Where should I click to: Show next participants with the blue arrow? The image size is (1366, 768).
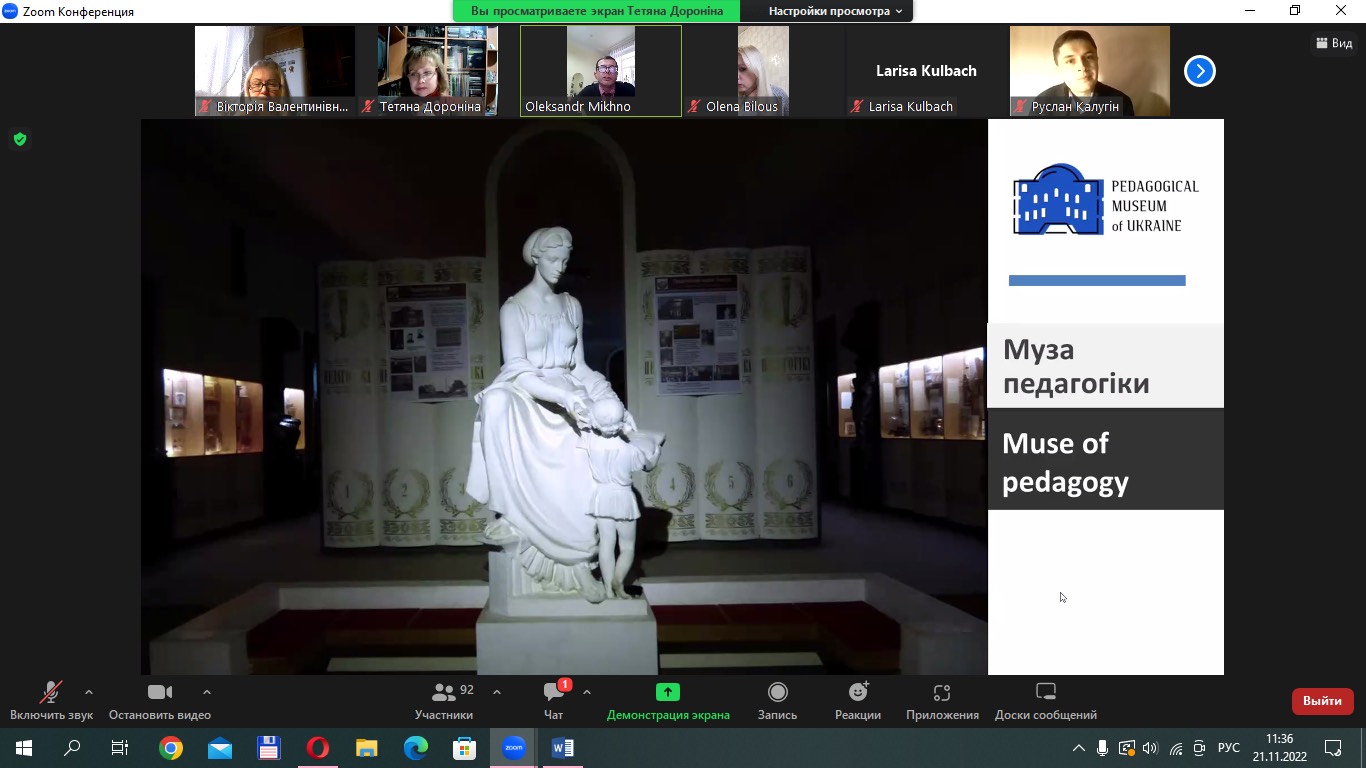tap(1199, 71)
